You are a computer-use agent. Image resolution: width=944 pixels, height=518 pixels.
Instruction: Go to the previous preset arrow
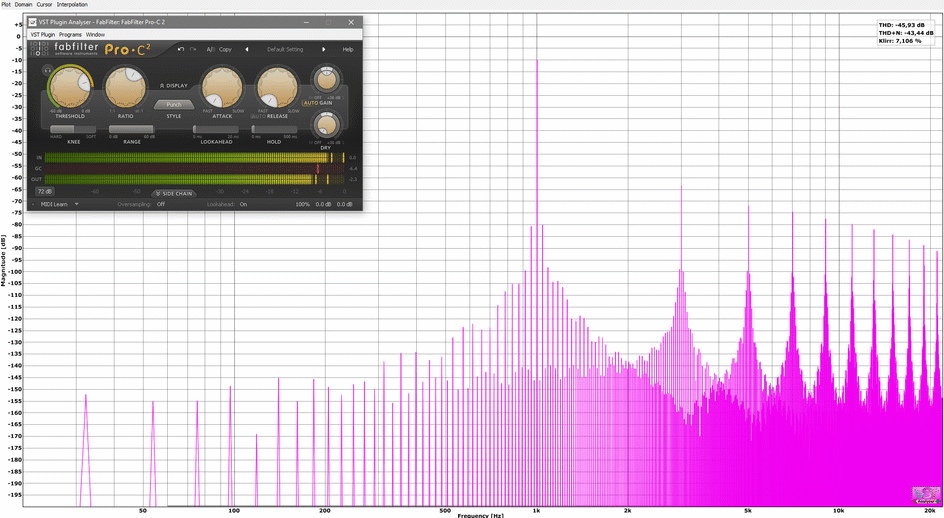click(246, 49)
